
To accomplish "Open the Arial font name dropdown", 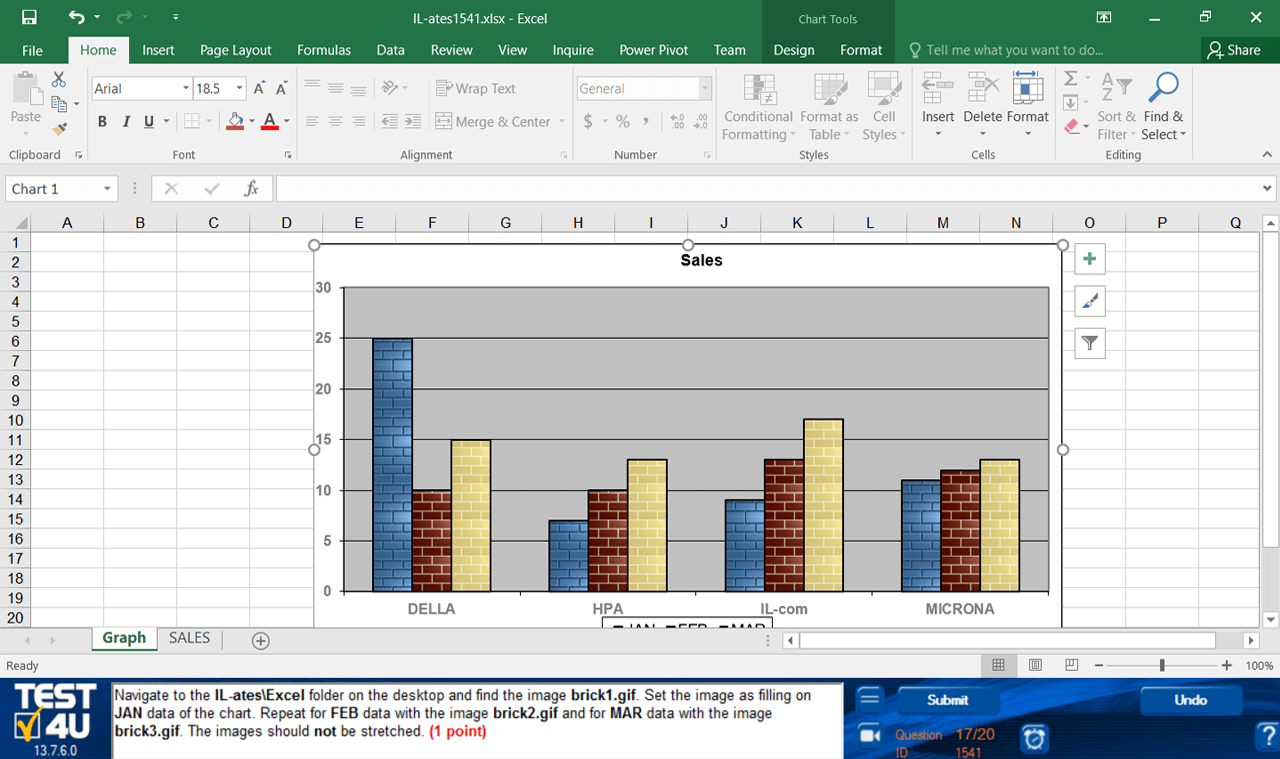I will [186, 88].
